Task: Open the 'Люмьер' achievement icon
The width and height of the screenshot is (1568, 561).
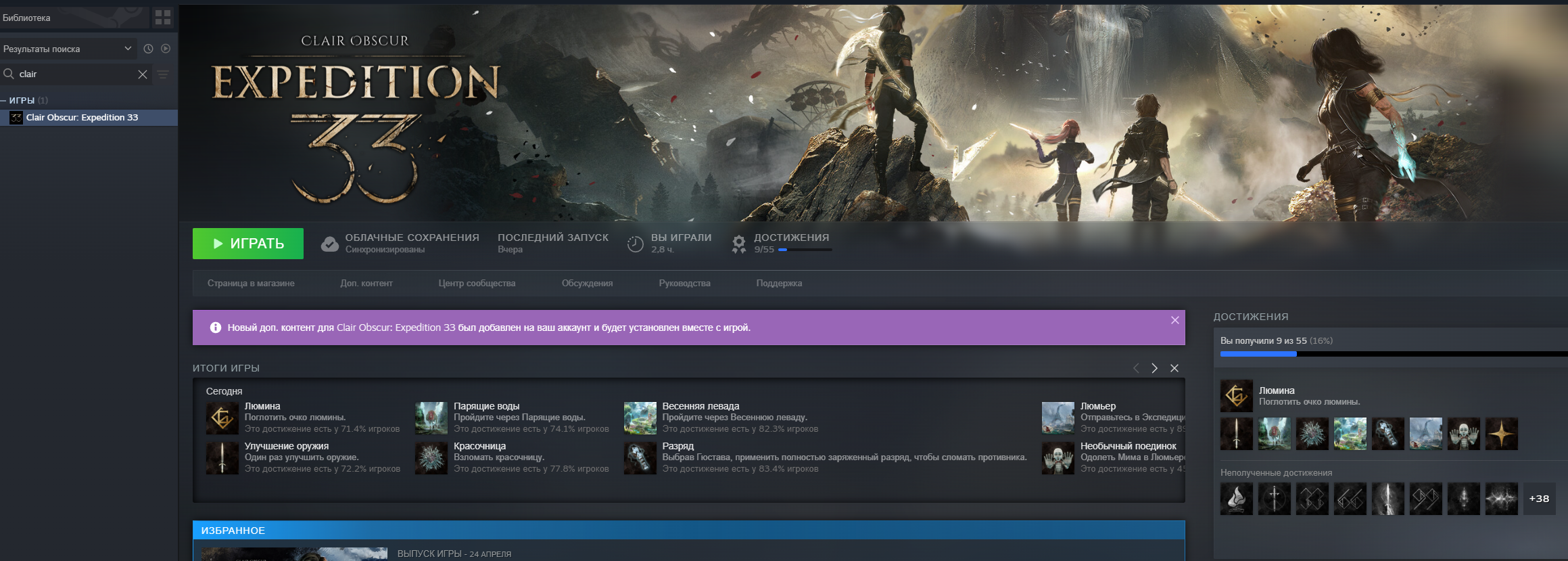Action: pos(1058,418)
